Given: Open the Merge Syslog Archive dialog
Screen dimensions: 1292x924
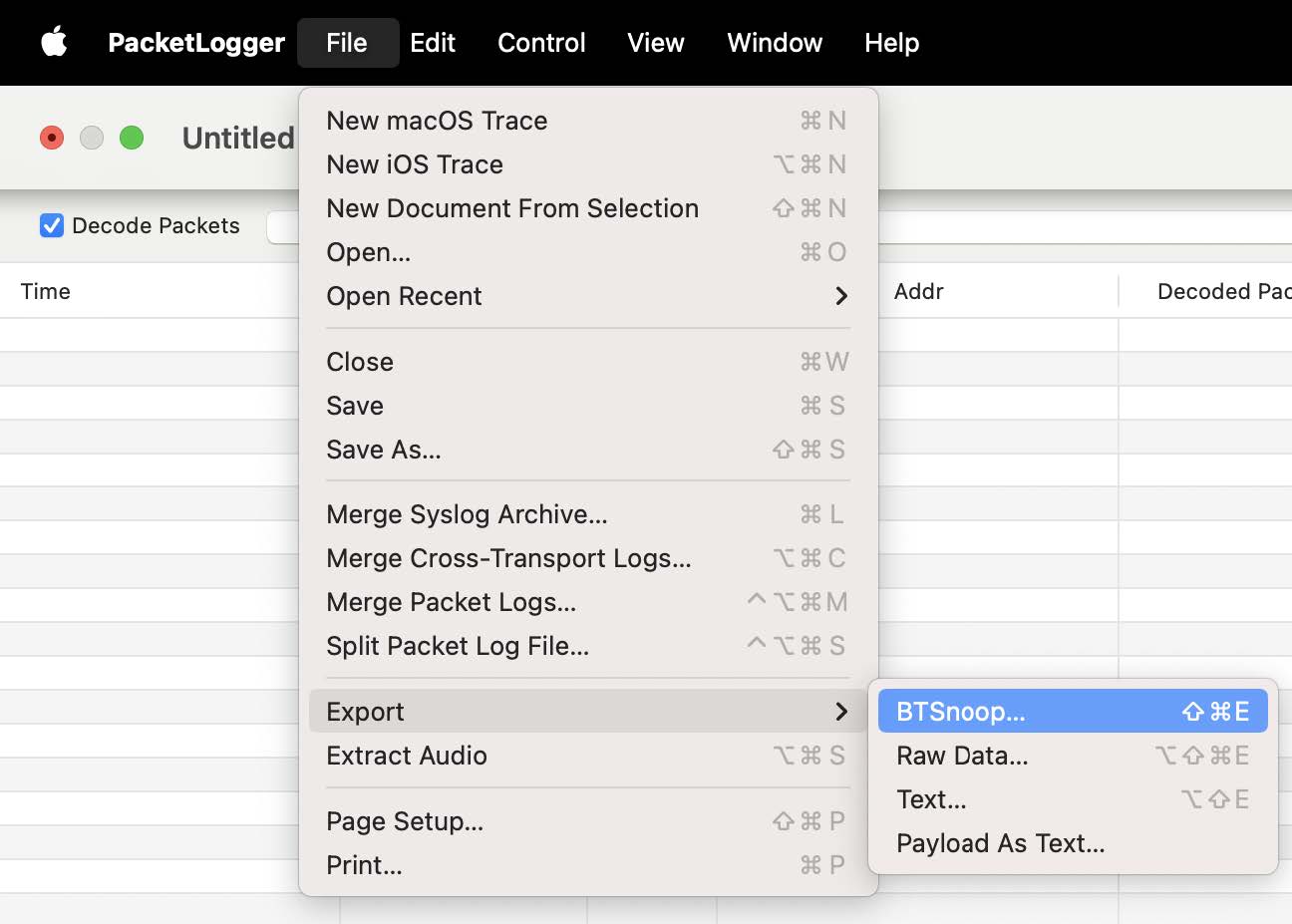Looking at the screenshot, I should [x=468, y=514].
